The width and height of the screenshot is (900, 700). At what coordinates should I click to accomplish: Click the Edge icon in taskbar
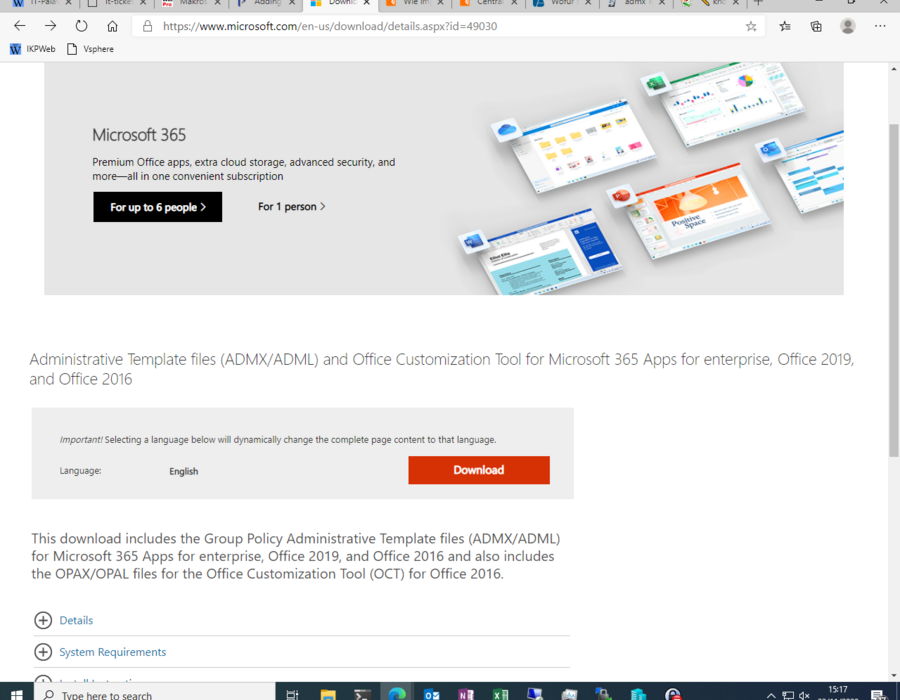click(397, 694)
